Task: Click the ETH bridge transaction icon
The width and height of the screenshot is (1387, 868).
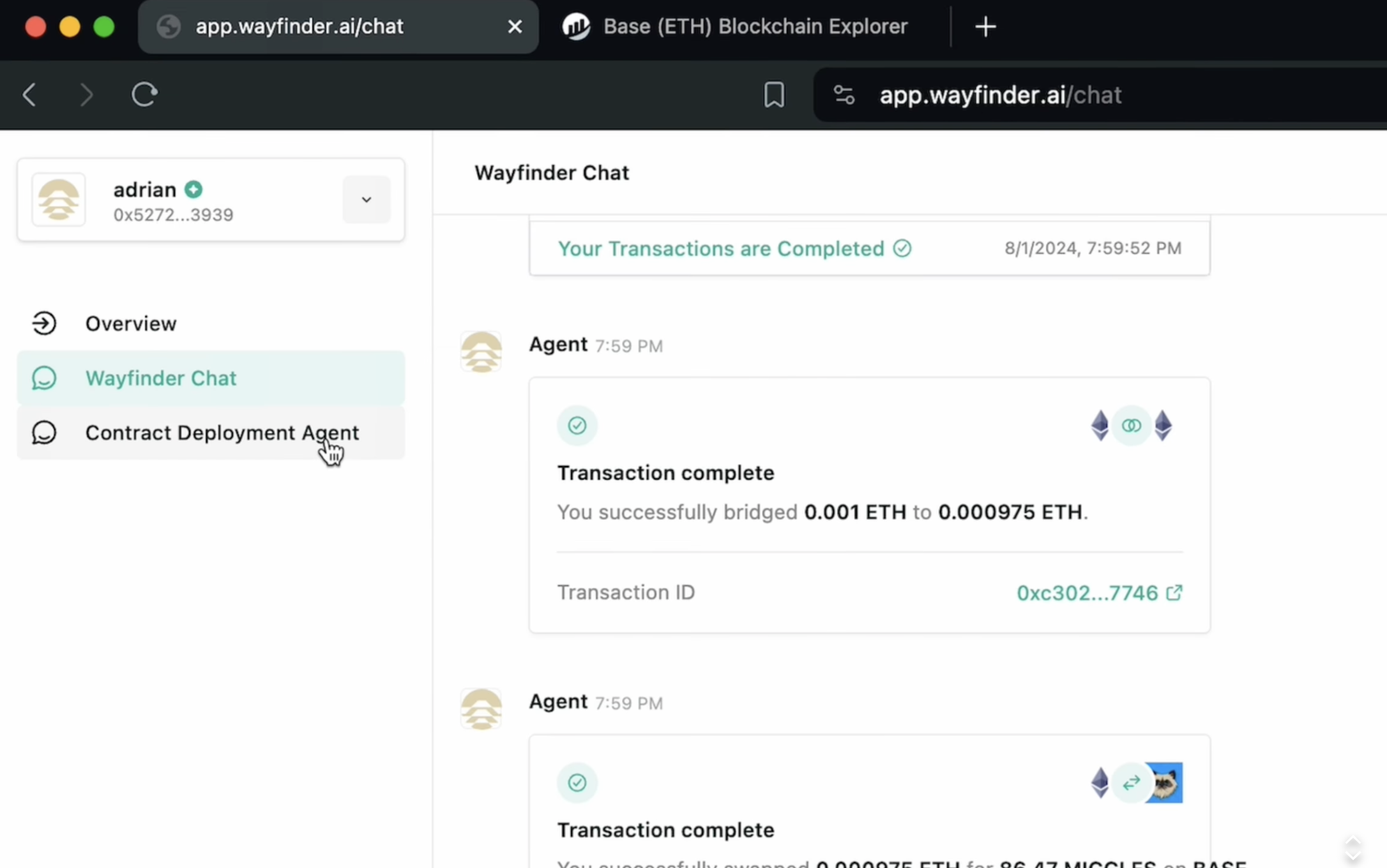Action: (1131, 424)
